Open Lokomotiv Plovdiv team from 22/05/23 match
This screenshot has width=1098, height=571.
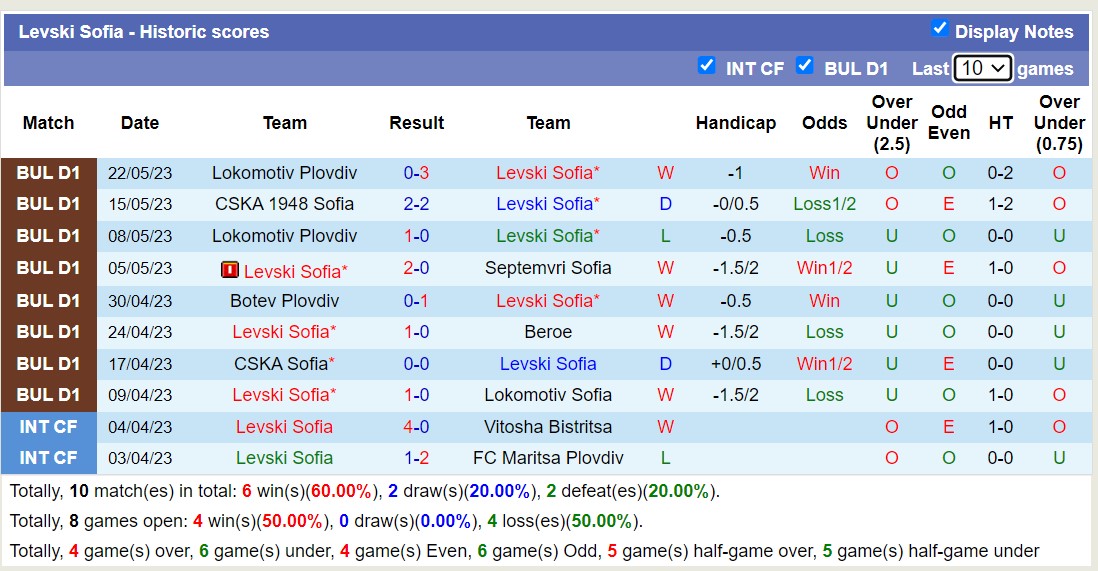click(284, 172)
